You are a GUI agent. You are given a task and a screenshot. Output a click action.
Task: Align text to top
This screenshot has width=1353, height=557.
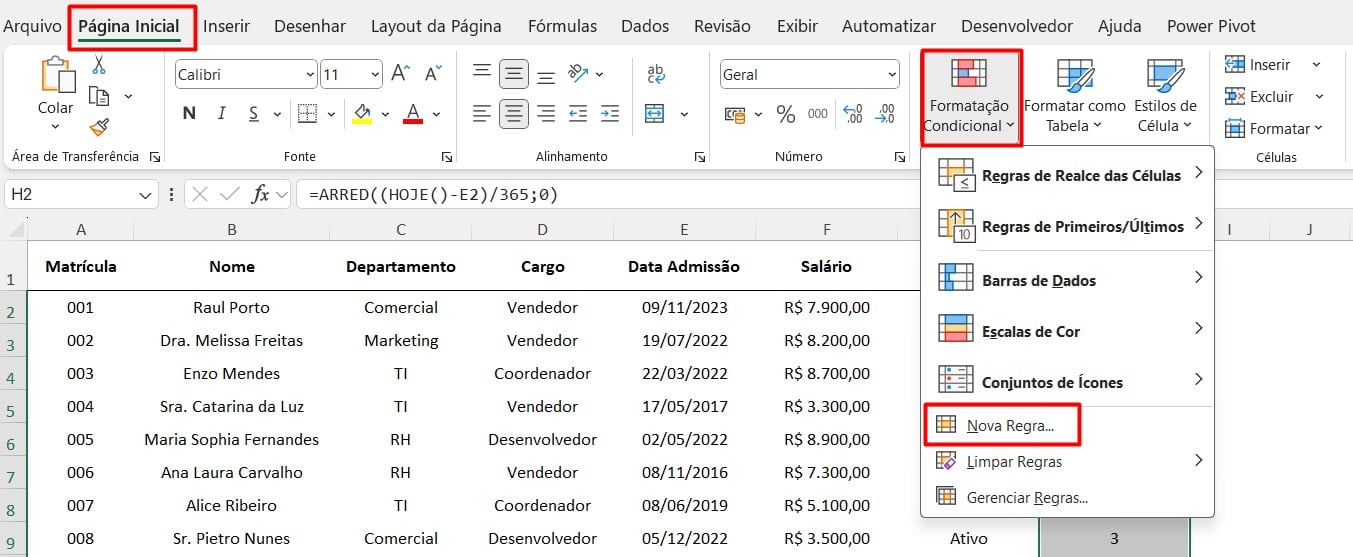click(482, 73)
